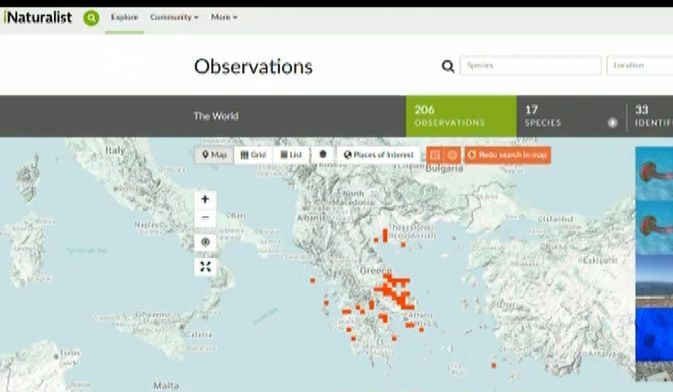Click the magnifier icon beside Species field
The width and height of the screenshot is (673, 392).
(448, 66)
